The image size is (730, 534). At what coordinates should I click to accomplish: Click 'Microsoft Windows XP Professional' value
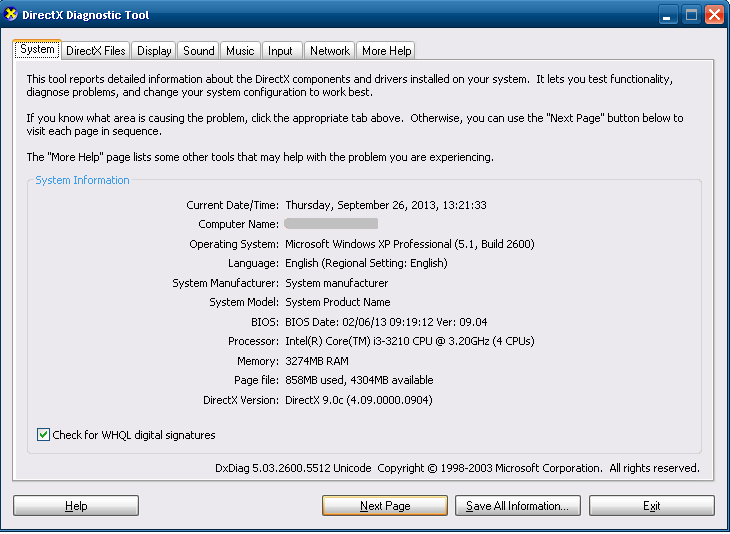[x=410, y=244]
